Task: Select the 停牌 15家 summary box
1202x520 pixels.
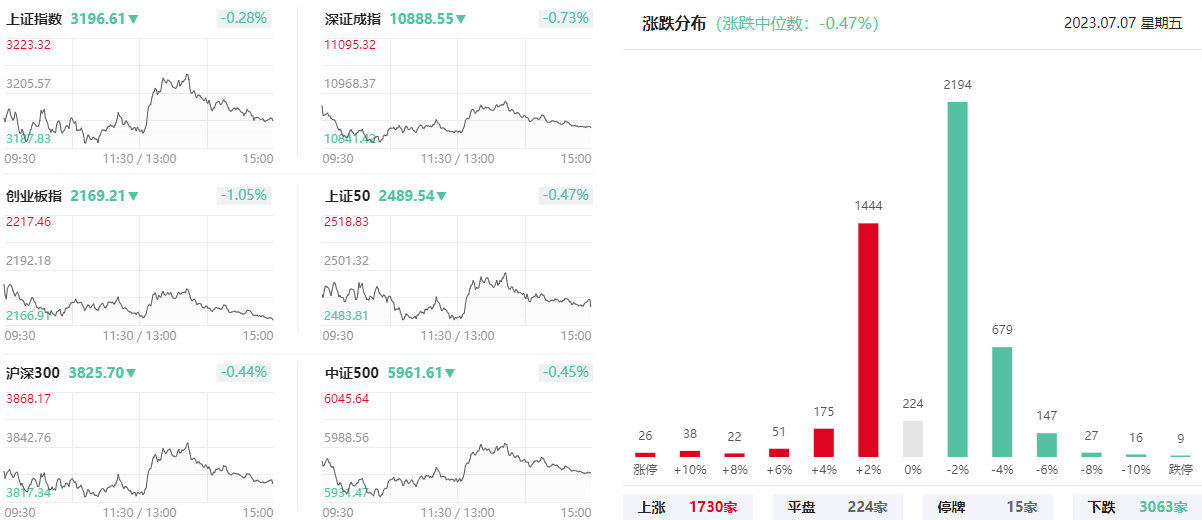Action: pos(988,507)
